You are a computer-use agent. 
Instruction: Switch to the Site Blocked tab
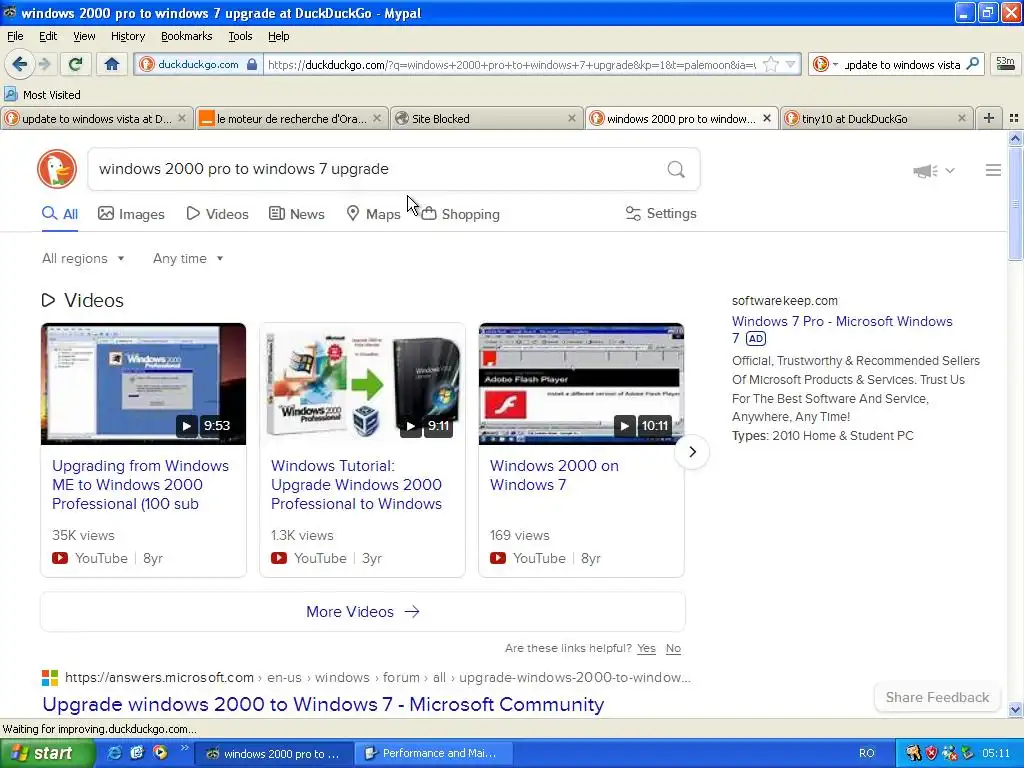[486, 118]
